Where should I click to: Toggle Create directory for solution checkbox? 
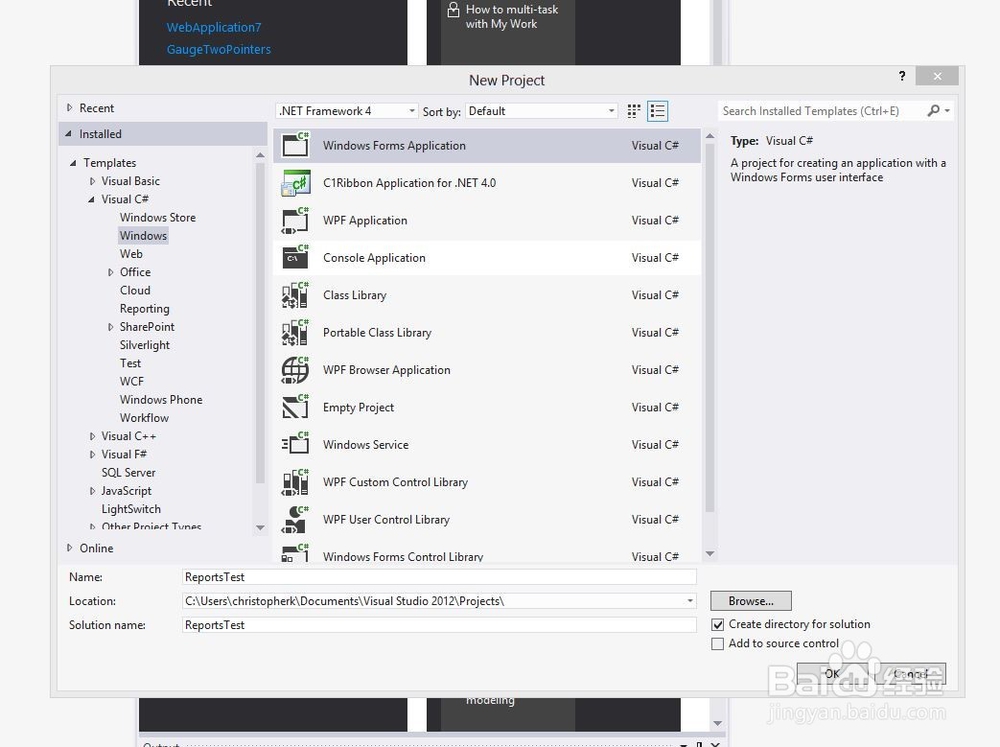(x=717, y=625)
